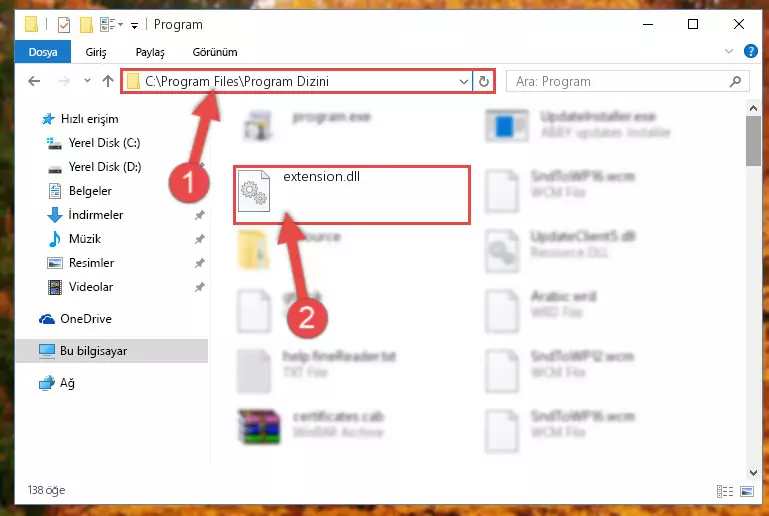Switch to large icons view in status bar
Screen dimensions: 769x516
coord(747,491)
